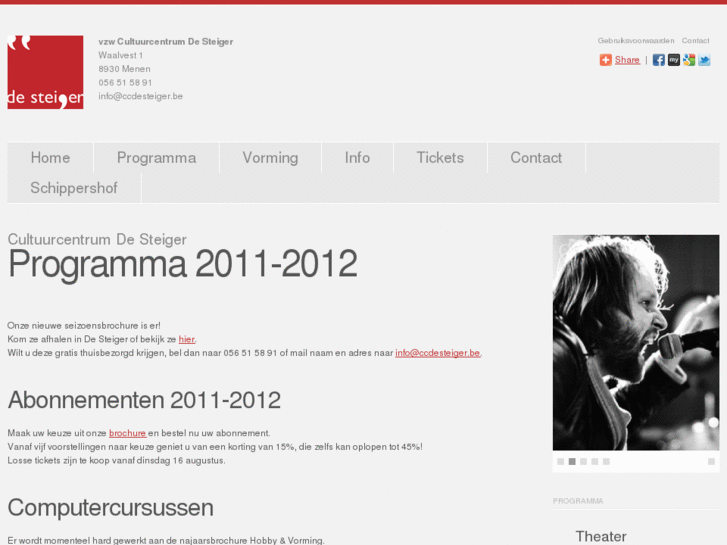Select the first slideshow dot

[x=561, y=462]
